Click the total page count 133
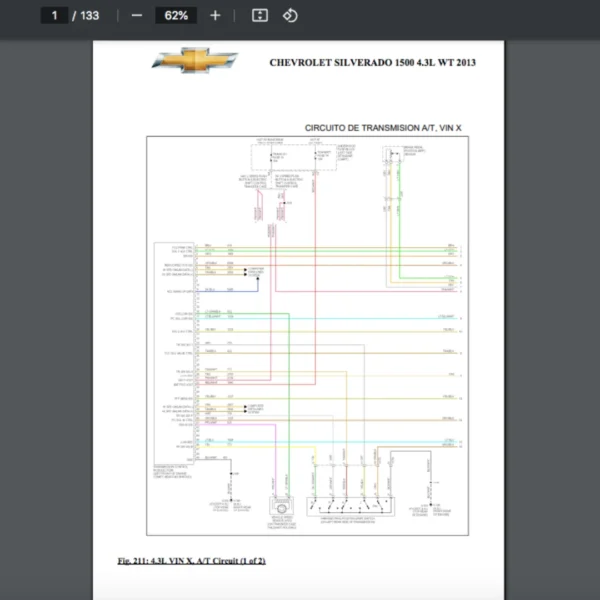600x600 pixels. pyautogui.click(x=90, y=16)
